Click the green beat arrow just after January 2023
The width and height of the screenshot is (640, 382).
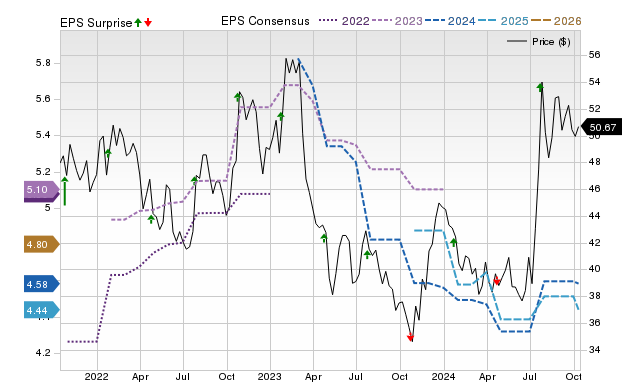click(x=281, y=117)
